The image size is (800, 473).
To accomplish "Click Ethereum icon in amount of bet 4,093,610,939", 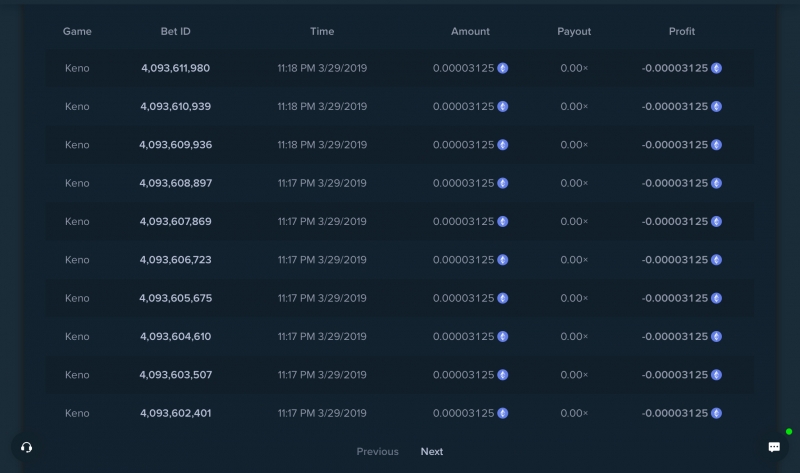I will pyautogui.click(x=503, y=107).
